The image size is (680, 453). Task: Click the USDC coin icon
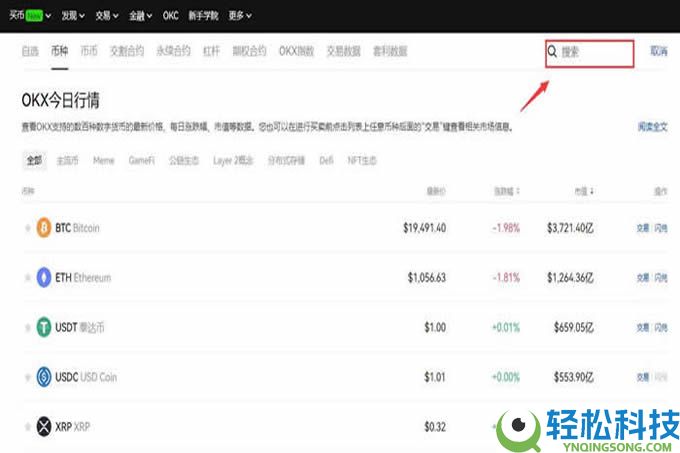pos(44,377)
